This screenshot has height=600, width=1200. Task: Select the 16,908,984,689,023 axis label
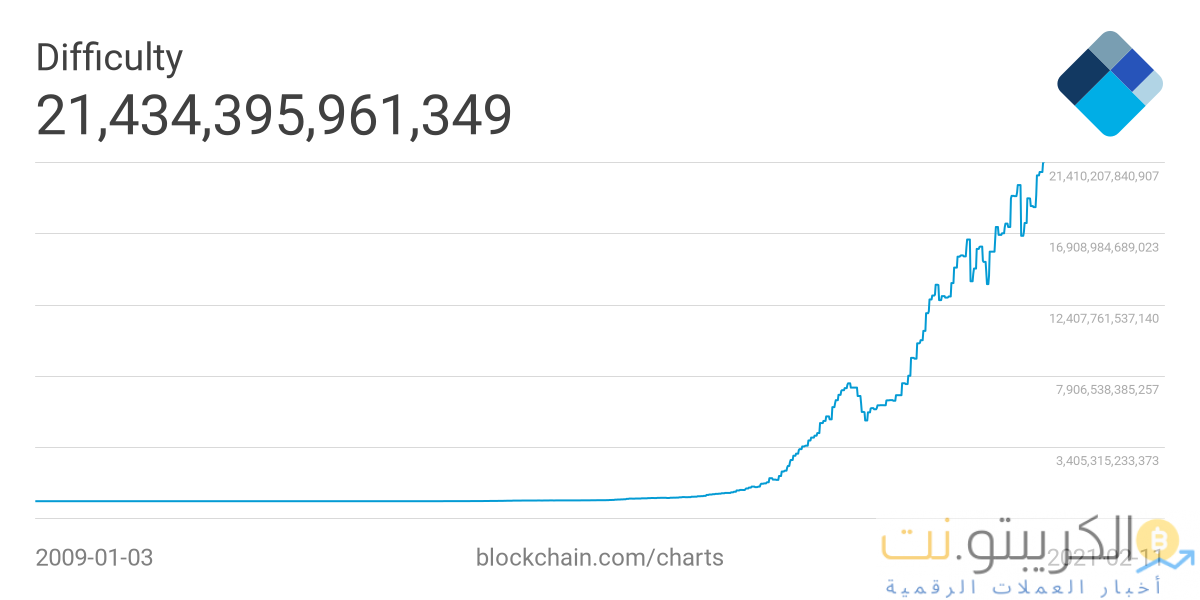click(x=1103, y=247)
